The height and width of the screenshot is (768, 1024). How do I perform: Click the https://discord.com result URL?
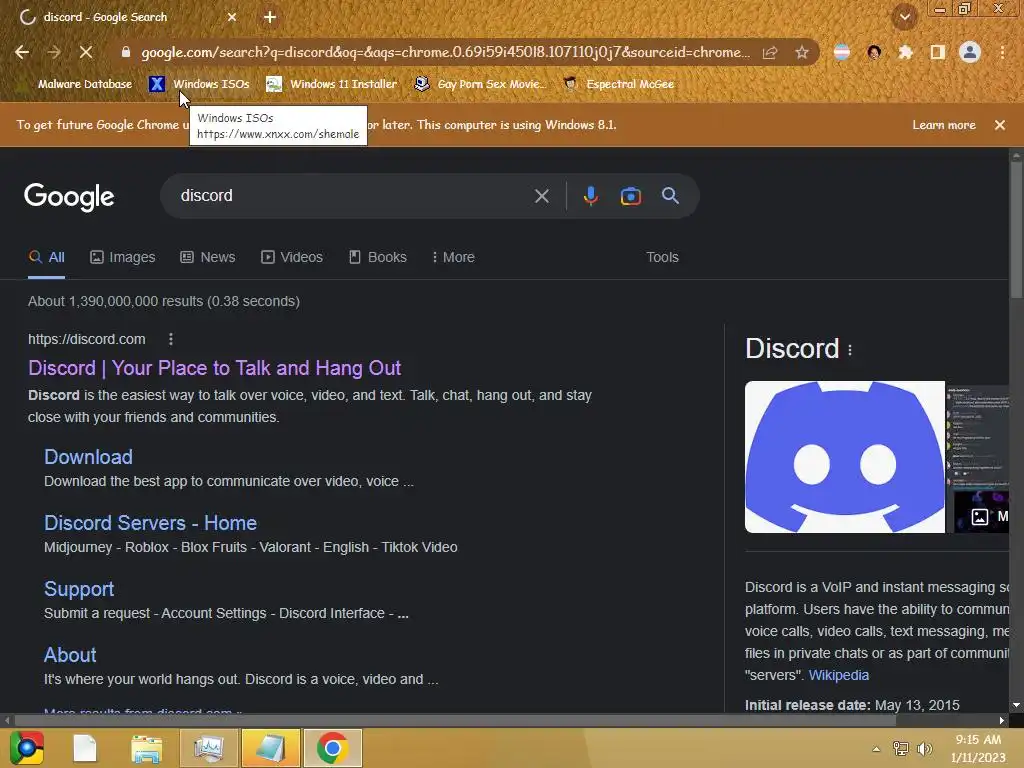[x=86, y=339]
